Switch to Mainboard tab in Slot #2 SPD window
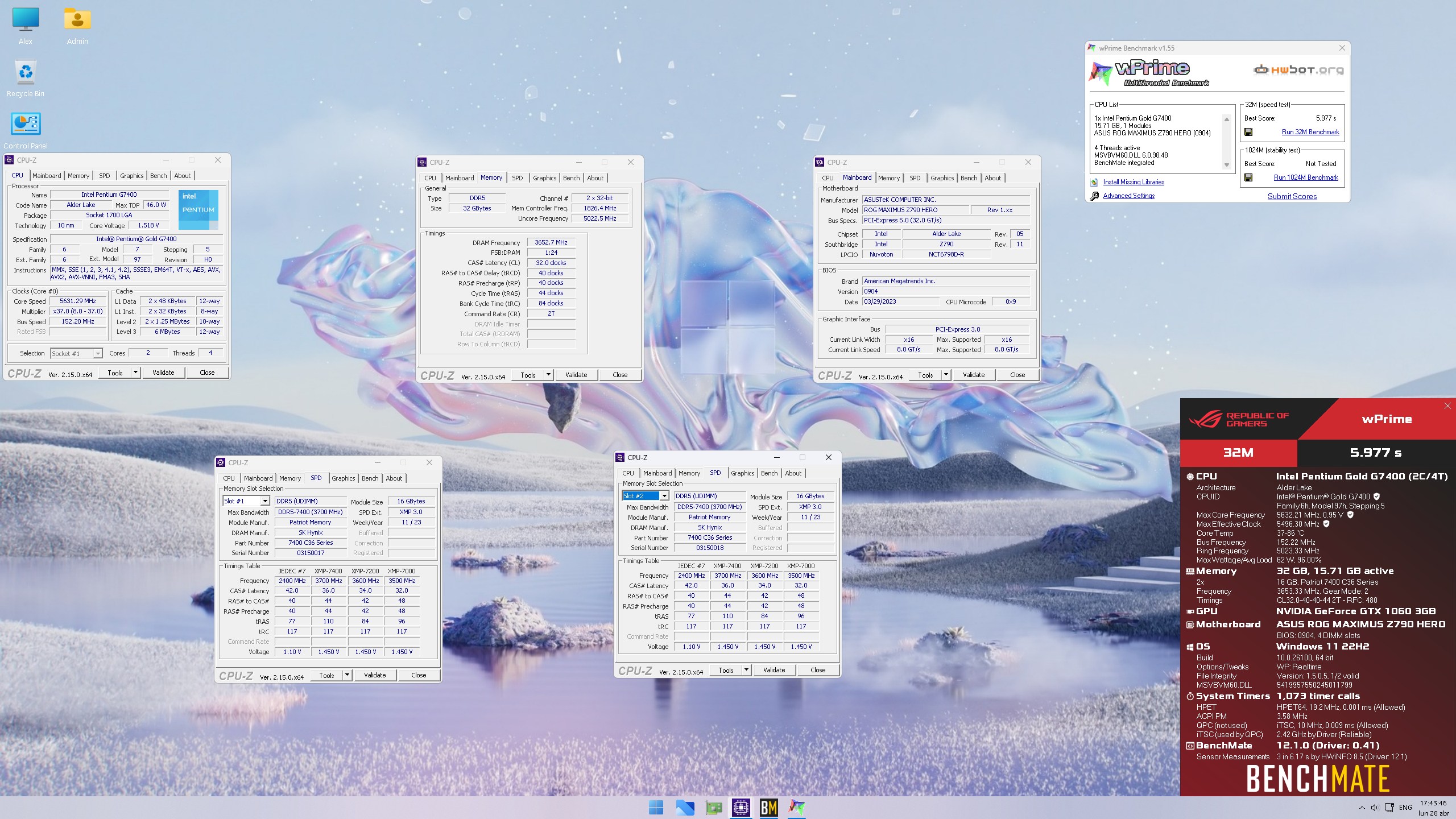 click(657, 473)
